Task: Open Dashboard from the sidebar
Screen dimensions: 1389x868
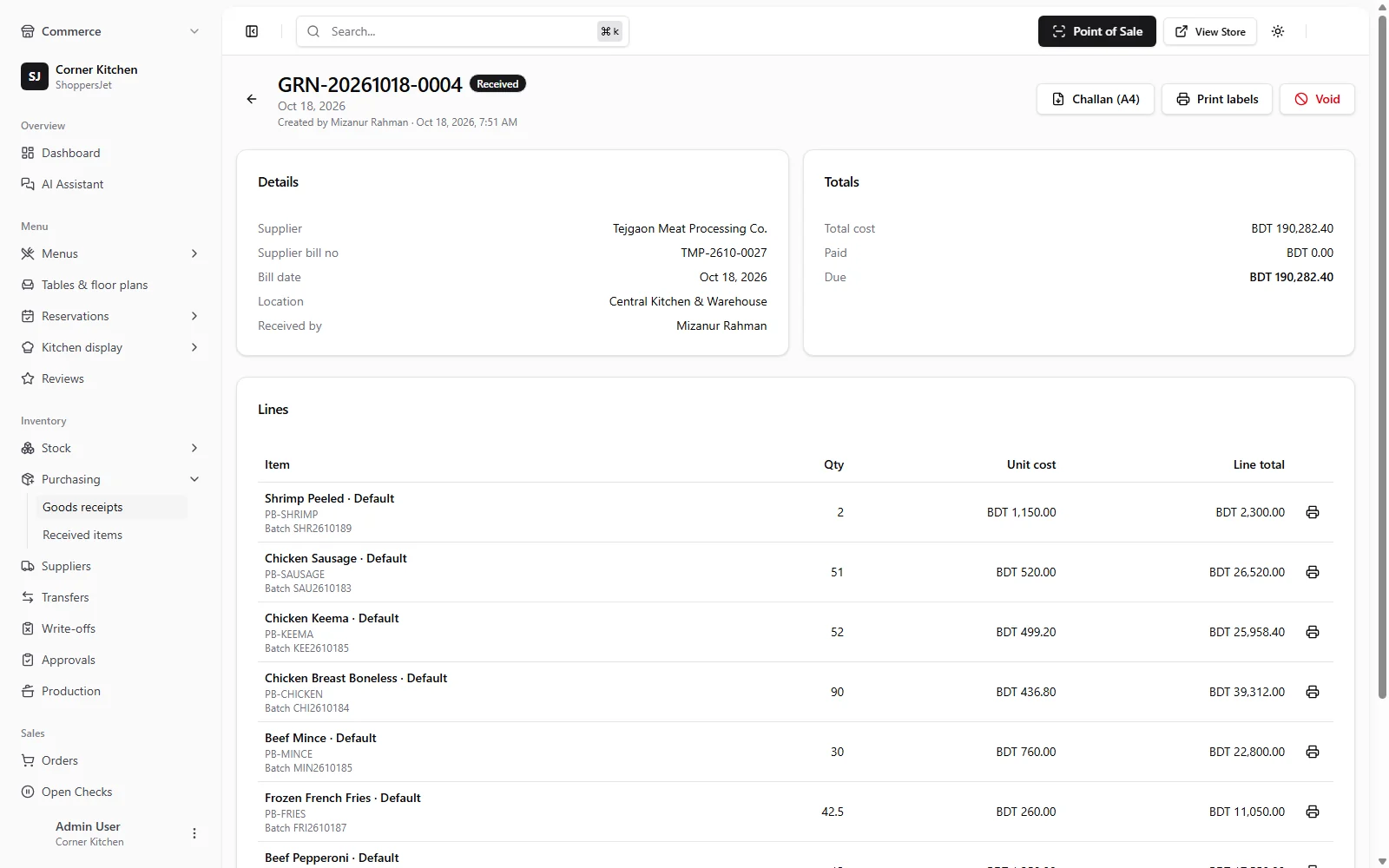Action: click(x=110, y=153)
